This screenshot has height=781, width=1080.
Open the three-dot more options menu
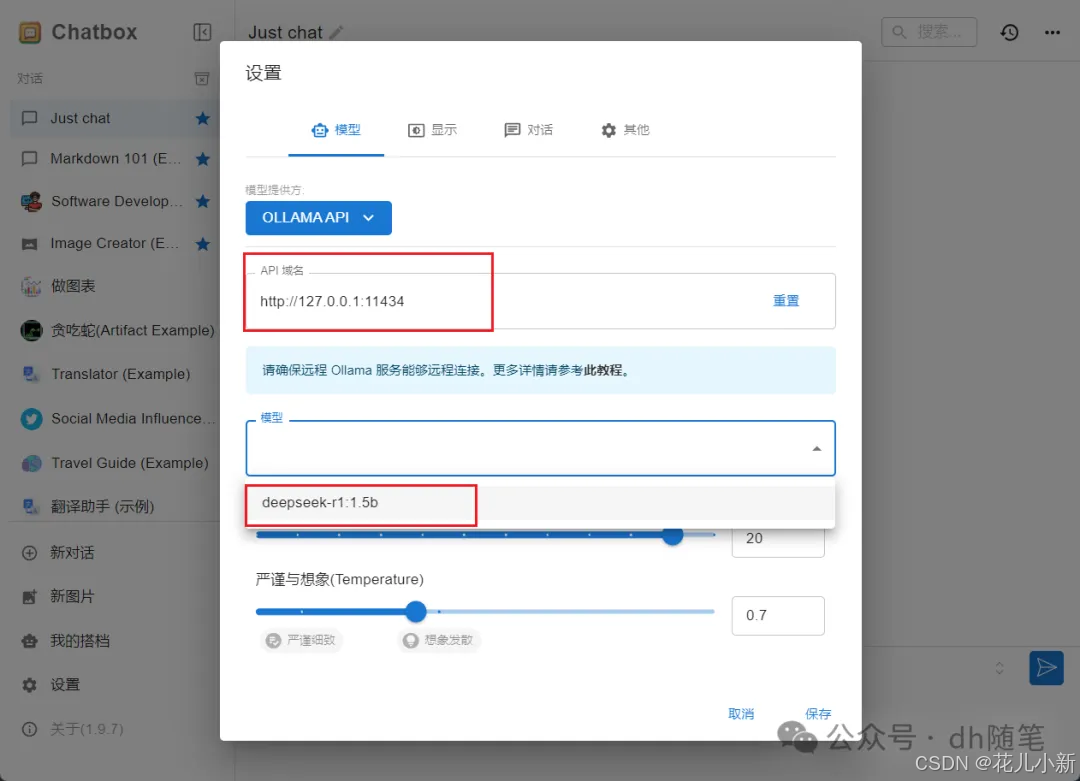1052,32
